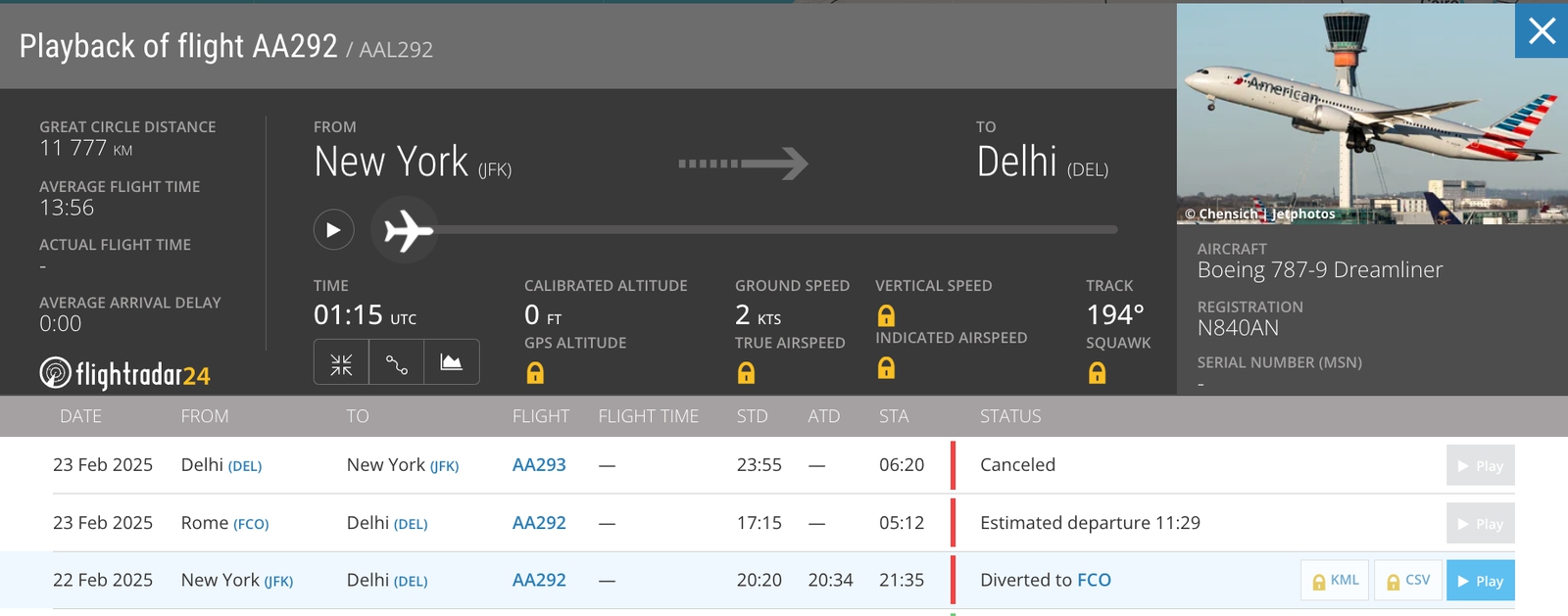Click the airplane position marker on timeline

coord(405,230)
